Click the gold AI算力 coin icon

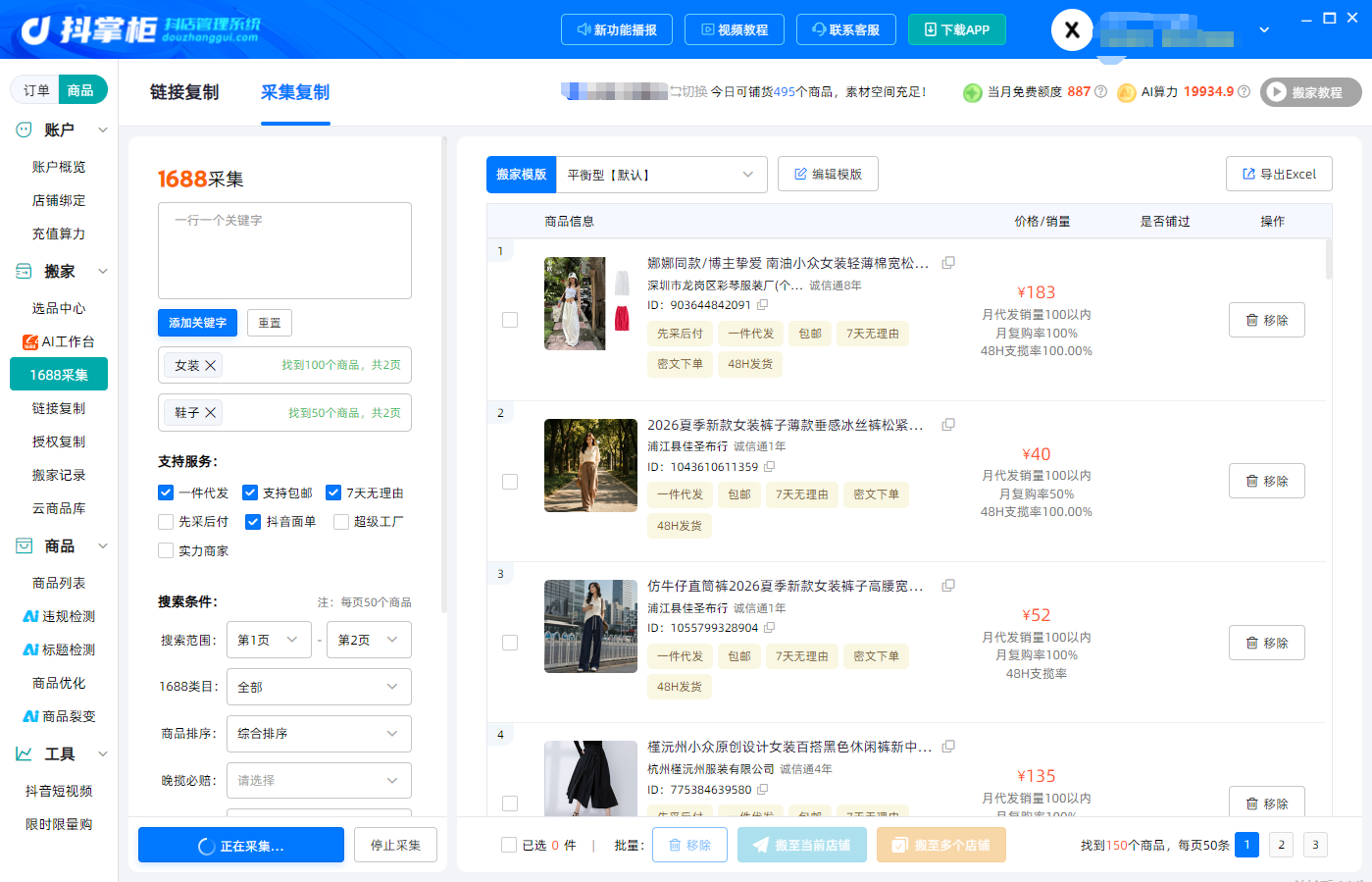[1126, 92]
